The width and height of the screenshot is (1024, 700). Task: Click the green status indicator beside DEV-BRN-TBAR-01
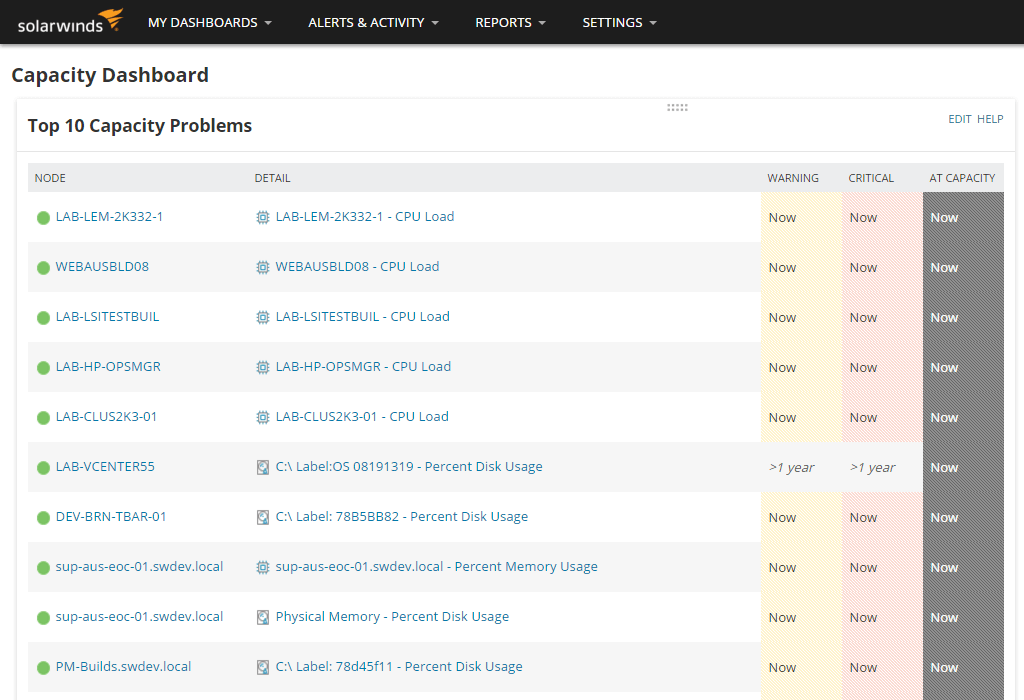pyautogui.click(x=42, y=517)
